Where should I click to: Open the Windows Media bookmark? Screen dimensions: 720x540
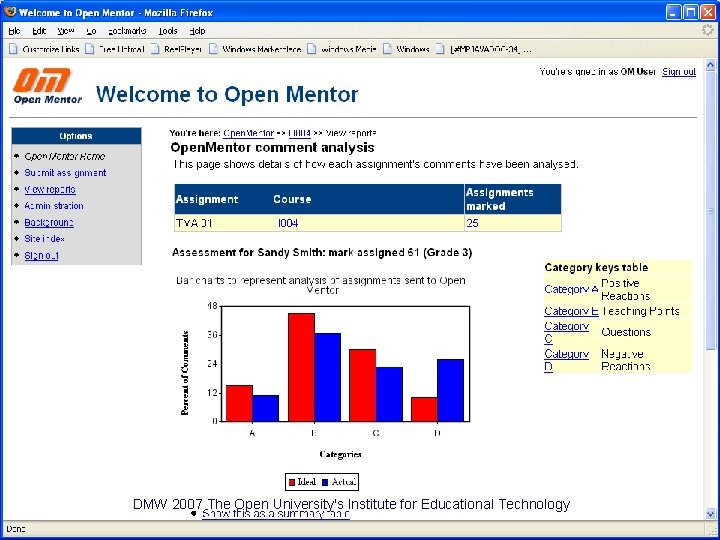click(x=342, y=49)
